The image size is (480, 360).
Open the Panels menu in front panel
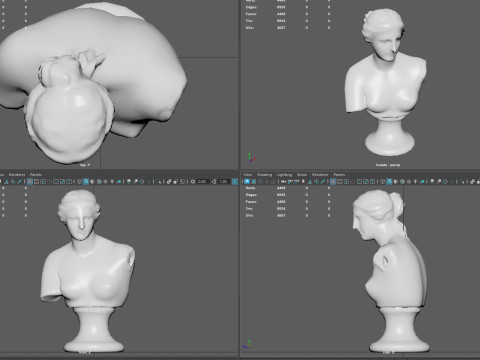(36, 174)
